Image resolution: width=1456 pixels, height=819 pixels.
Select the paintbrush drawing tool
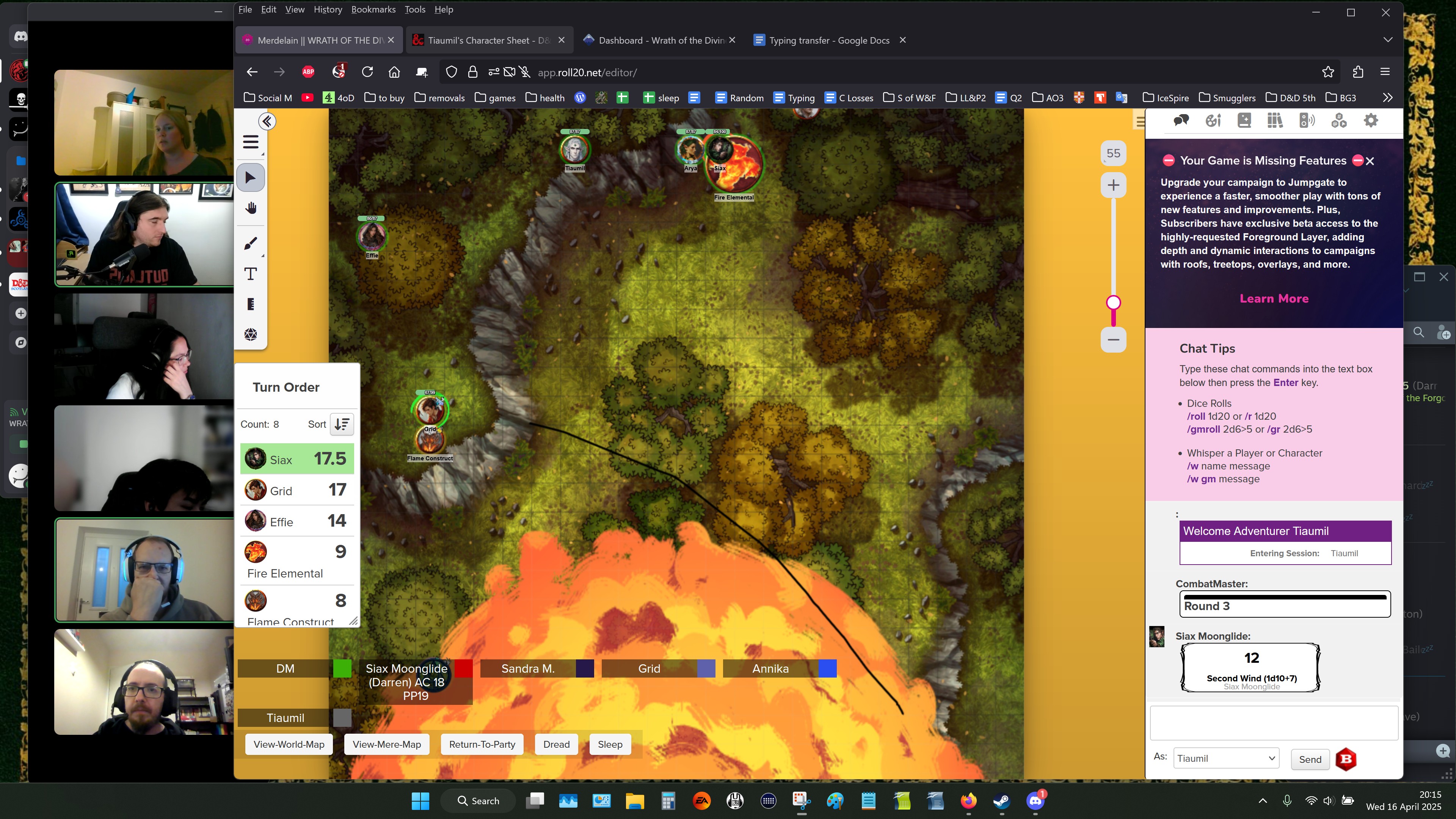click(251, 243)
